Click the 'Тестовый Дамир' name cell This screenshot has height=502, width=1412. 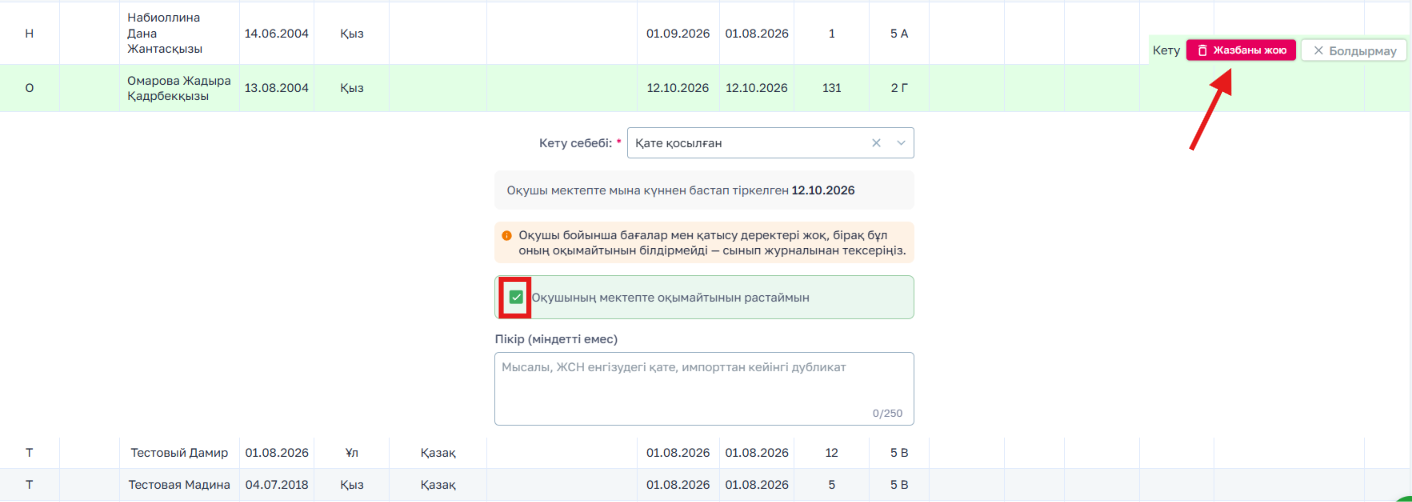tap(179, 453)
